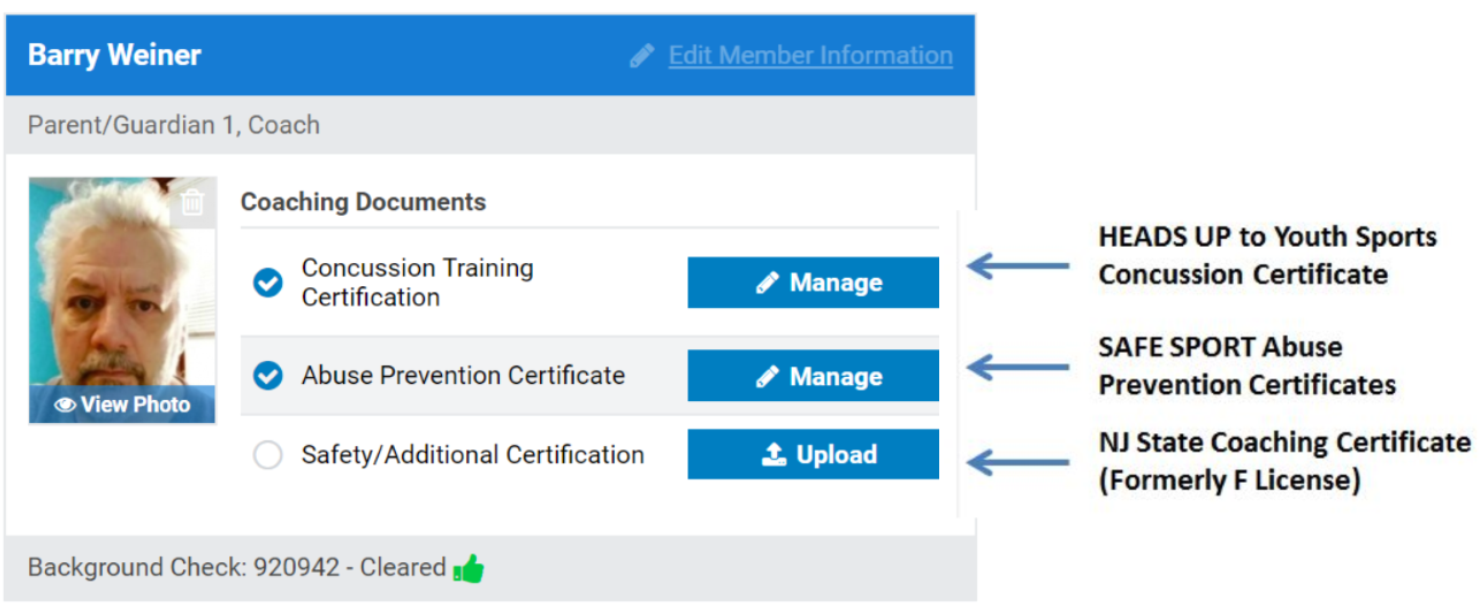The image size is (1482, 616).
Task: Click the arrow pointing at the Concussion Manage button
Action: [x=1019, y=266]
